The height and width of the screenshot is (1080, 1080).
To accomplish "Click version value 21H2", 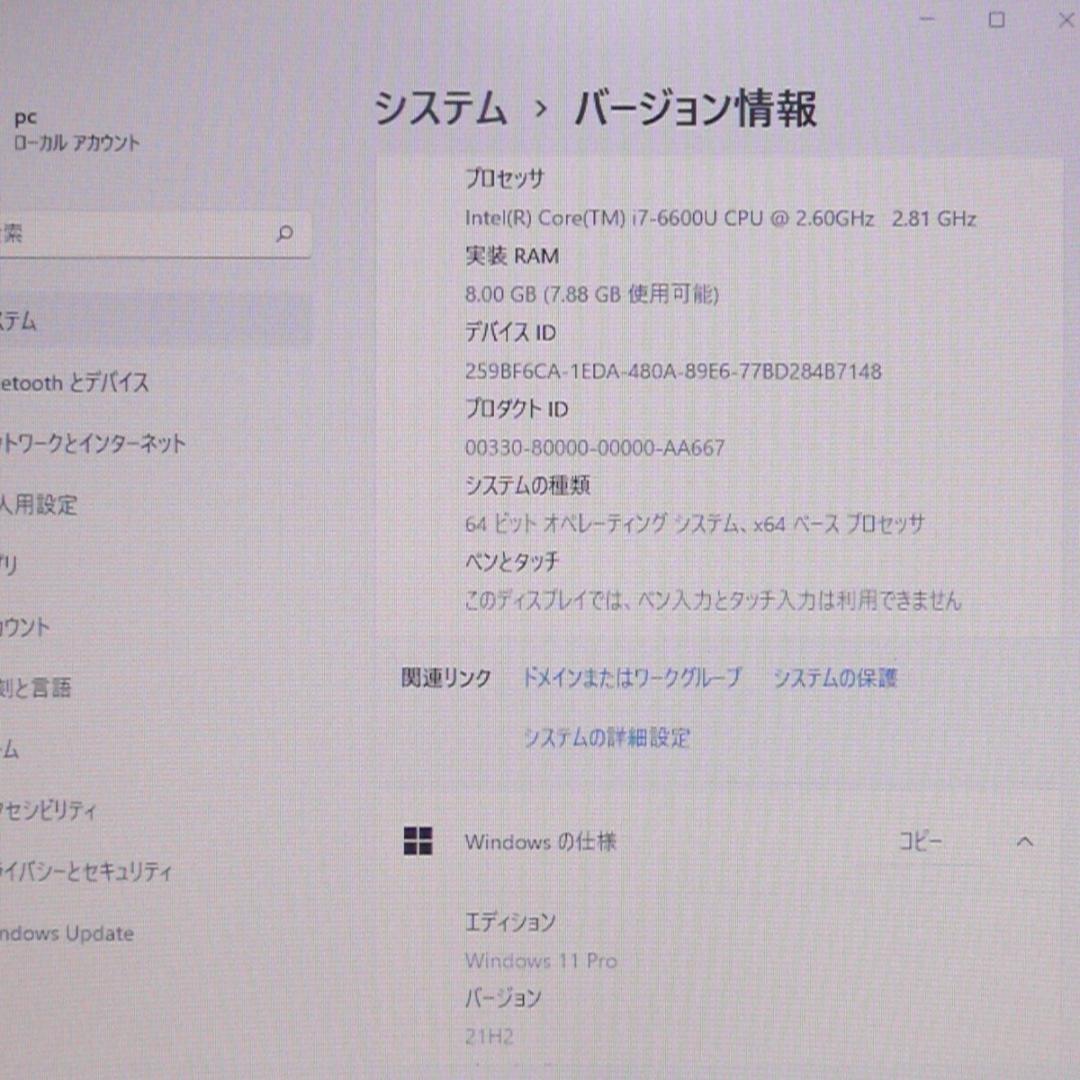I will pos(489,1036).
